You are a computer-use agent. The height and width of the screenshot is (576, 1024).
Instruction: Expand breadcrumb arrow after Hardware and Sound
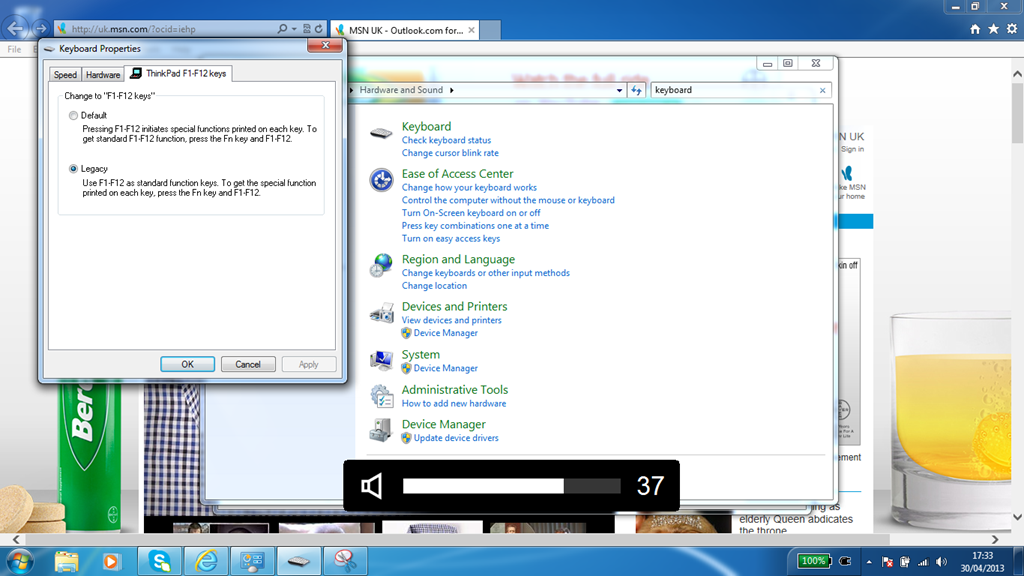pos(452,90)
